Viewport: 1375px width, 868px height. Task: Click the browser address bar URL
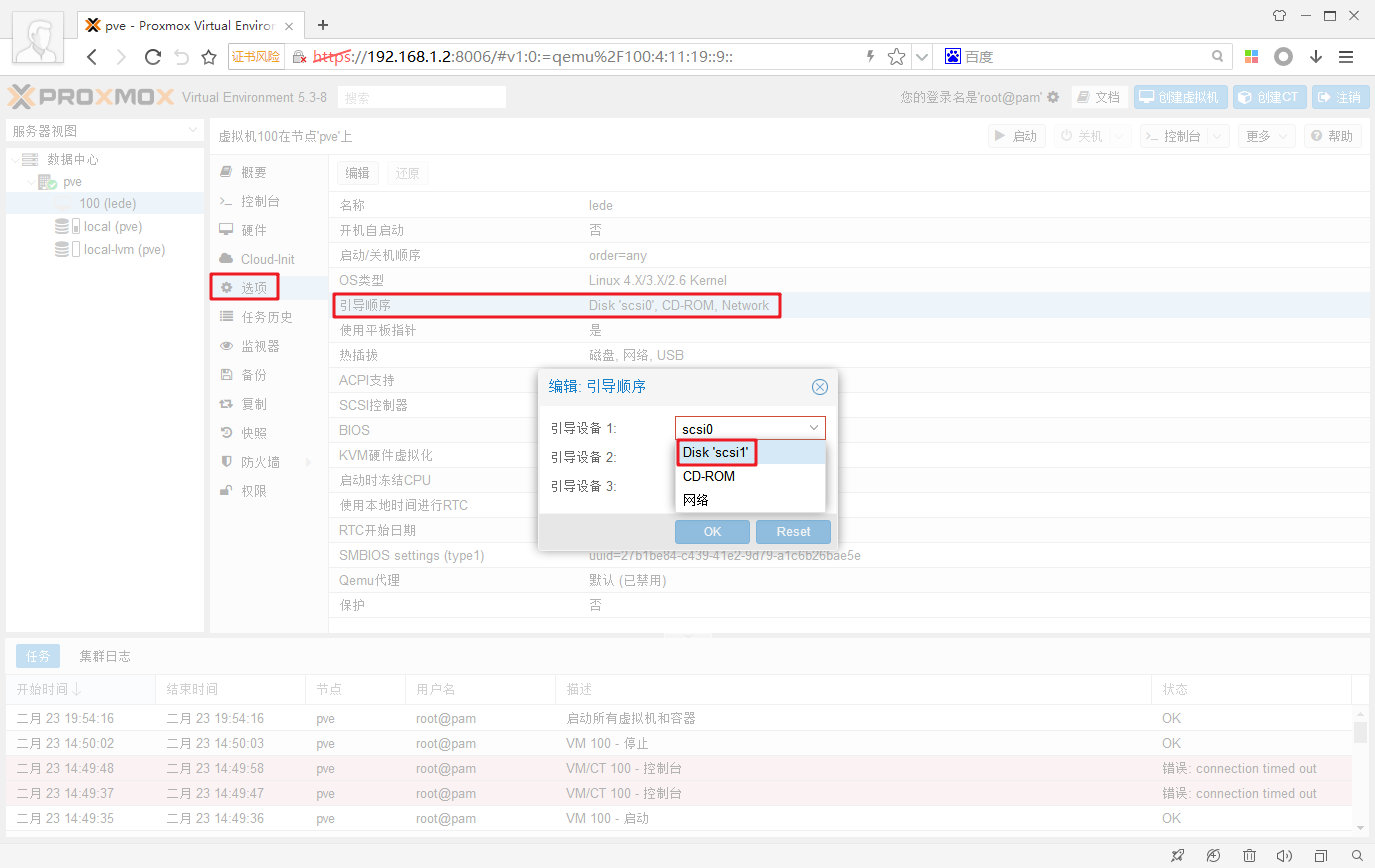click(523, 57)
